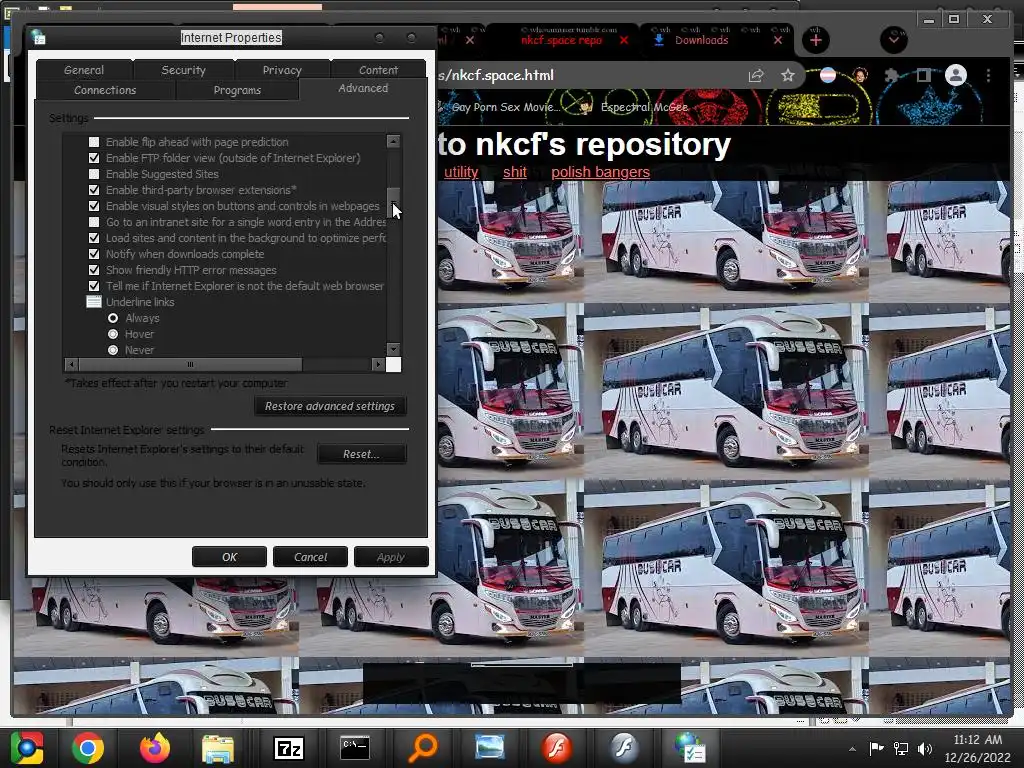Open 7-Zip from the taskbar
Image resolution: width=1024 pixels, height=768 pixels.
point(289,748)
